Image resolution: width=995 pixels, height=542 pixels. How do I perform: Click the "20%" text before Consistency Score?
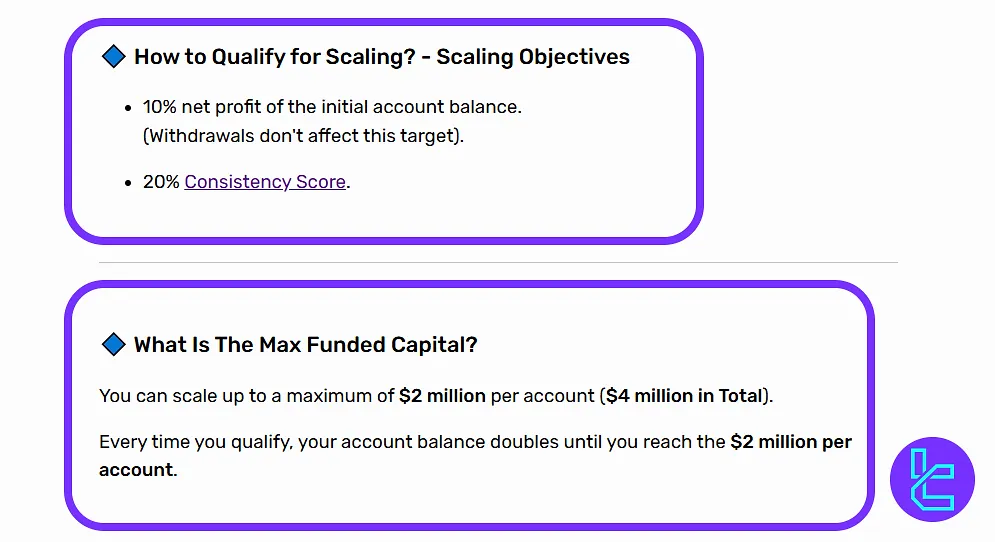161,182
